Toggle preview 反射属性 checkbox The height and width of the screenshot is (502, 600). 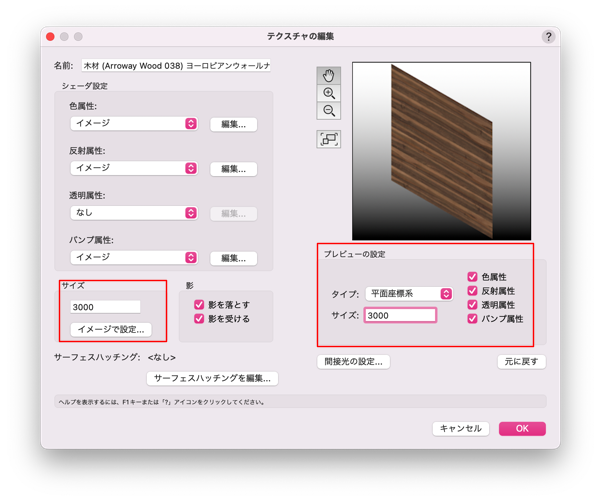pos(473,291)
